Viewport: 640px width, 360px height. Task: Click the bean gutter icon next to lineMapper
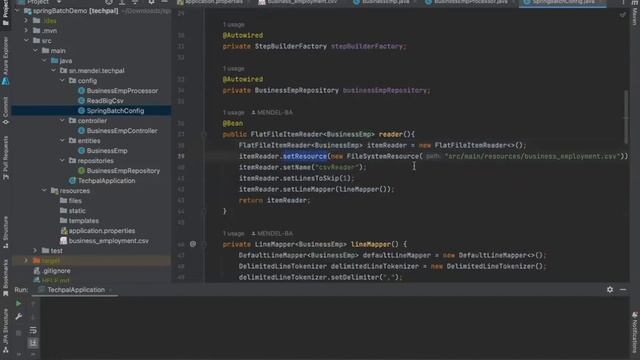tap(193, 244)
